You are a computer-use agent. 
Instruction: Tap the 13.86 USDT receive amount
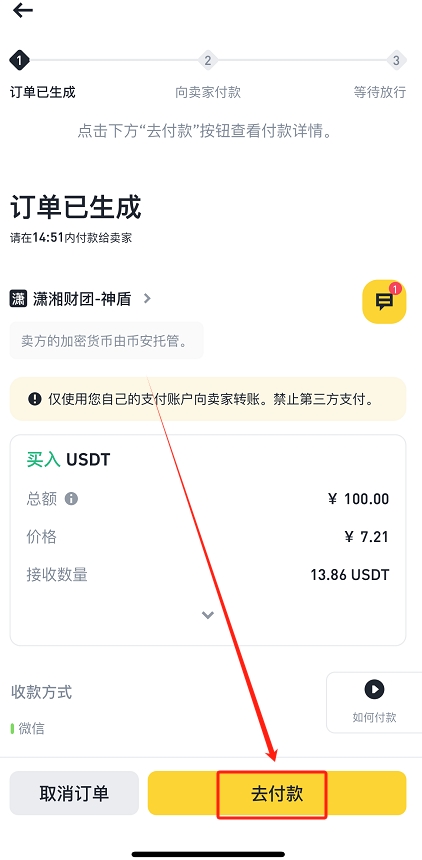350,575
